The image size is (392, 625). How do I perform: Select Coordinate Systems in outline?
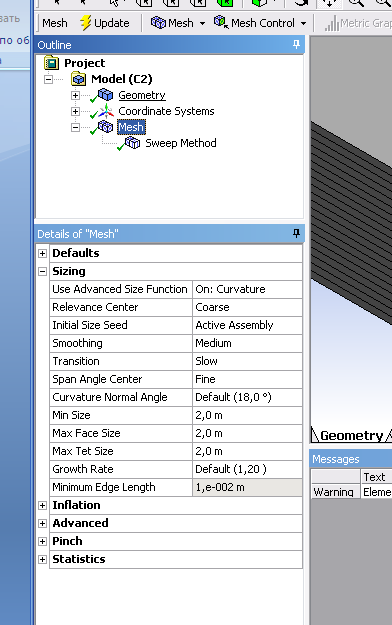click(166, 111)
